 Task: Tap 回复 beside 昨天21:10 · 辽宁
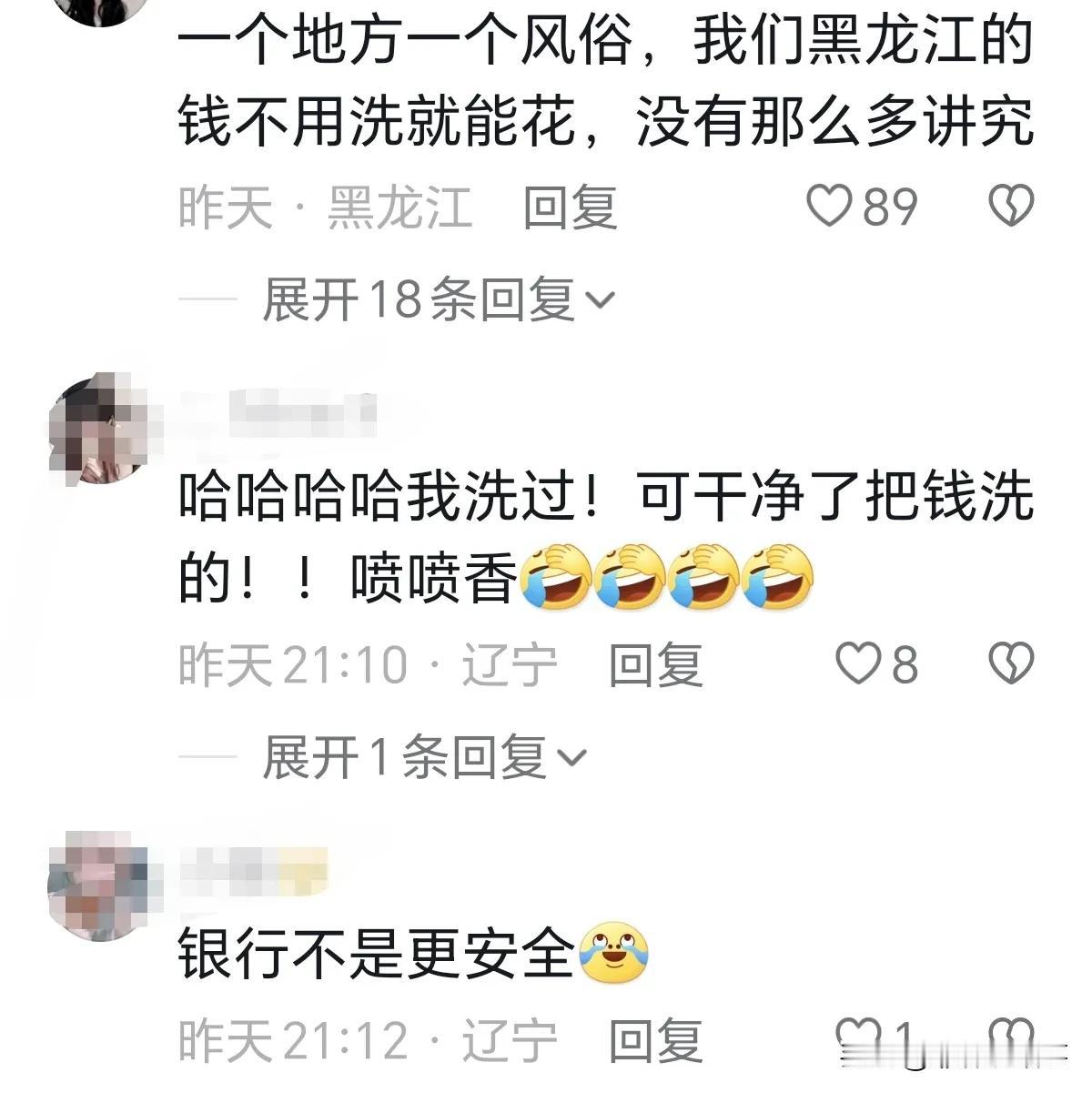click(655, 664)
